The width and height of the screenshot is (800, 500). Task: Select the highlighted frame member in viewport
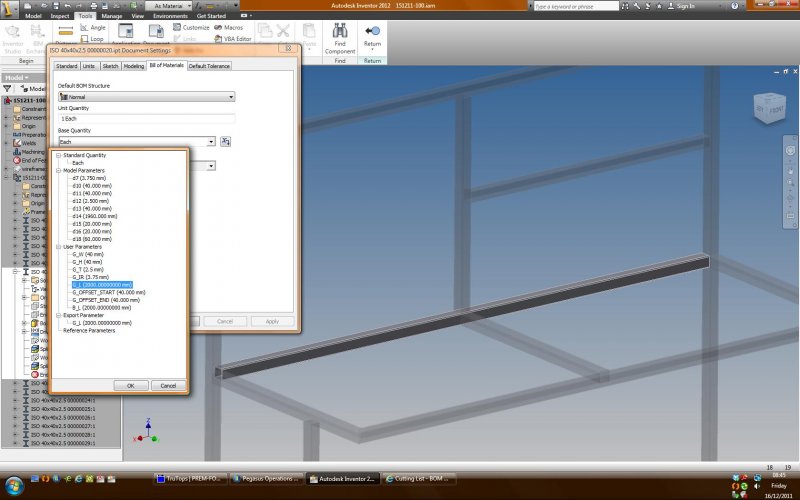[462, 317]
